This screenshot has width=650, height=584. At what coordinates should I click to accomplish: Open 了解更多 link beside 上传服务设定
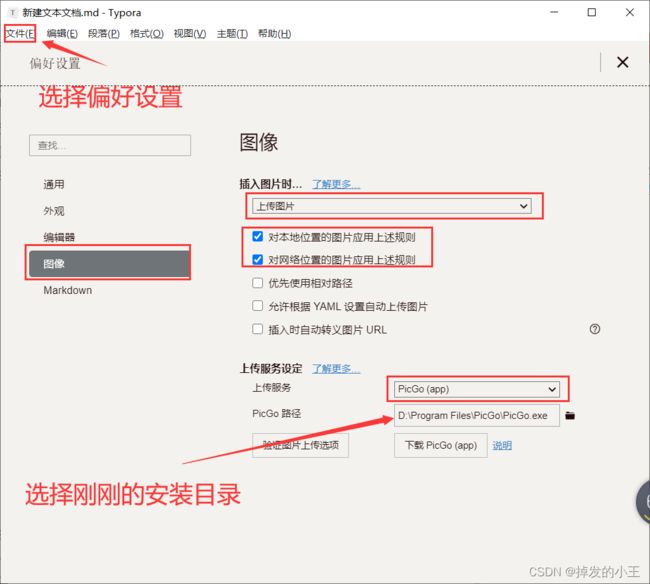(336, 368)
